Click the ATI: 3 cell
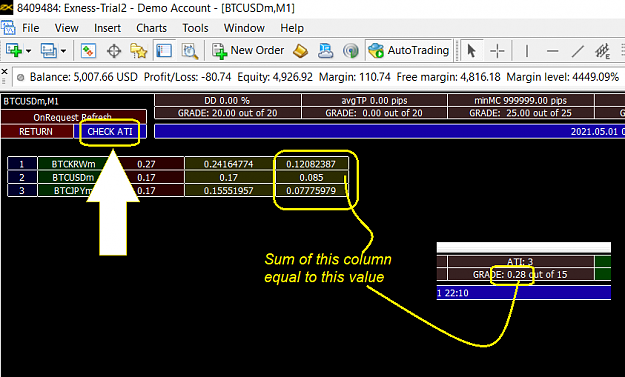The height and width of the screenshot is (377, 625). pos(521,261)
